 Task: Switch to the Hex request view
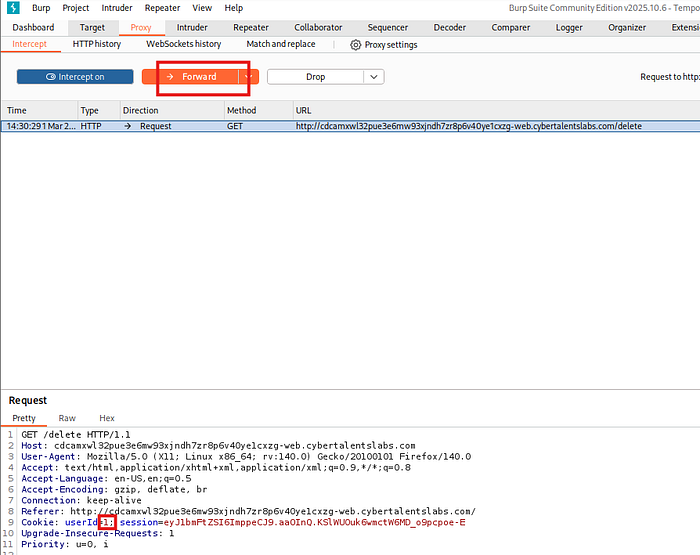click(107, 418)
